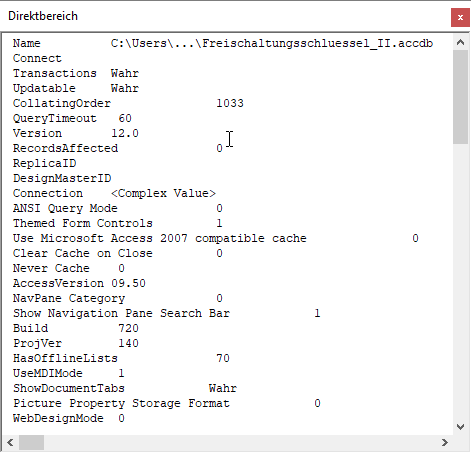Click the 'Clear Cache on Close' label
The width and height of the screenshot is (471, 453).
(83, 253)
